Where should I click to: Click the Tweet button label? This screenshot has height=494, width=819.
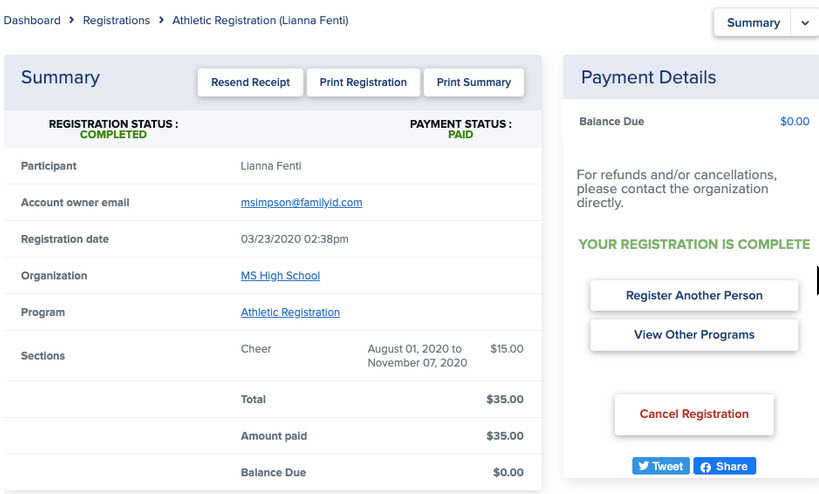(667, 466)
